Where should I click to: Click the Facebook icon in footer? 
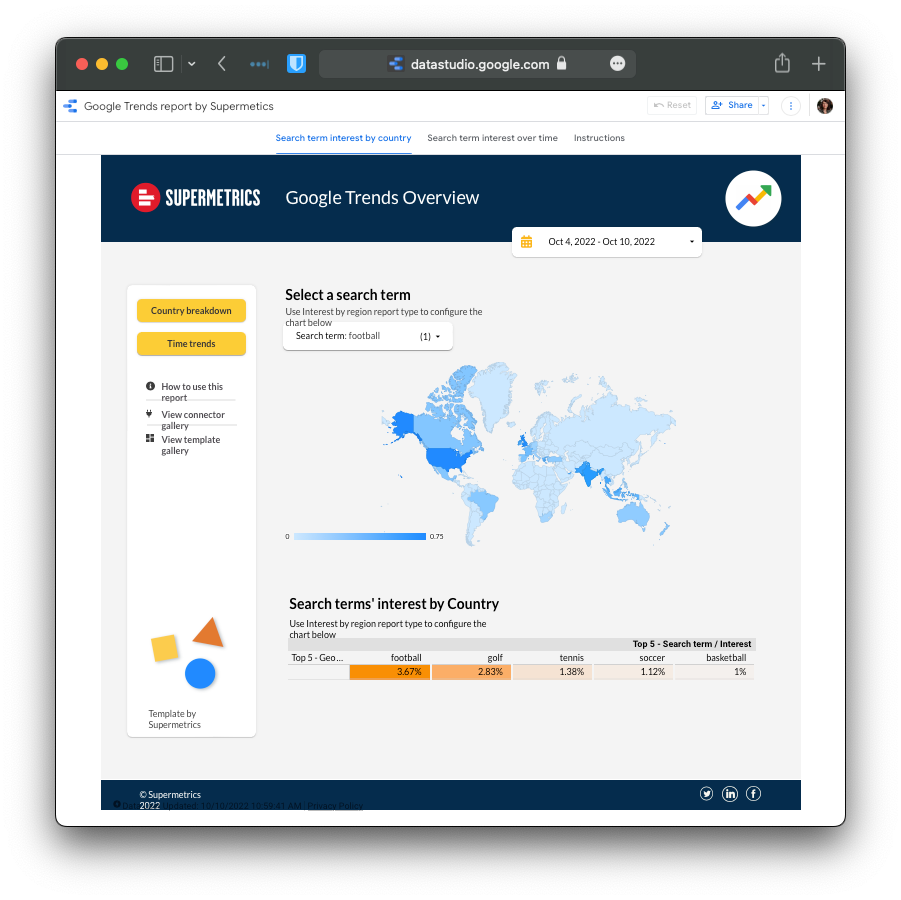click(x=754, y=794)
